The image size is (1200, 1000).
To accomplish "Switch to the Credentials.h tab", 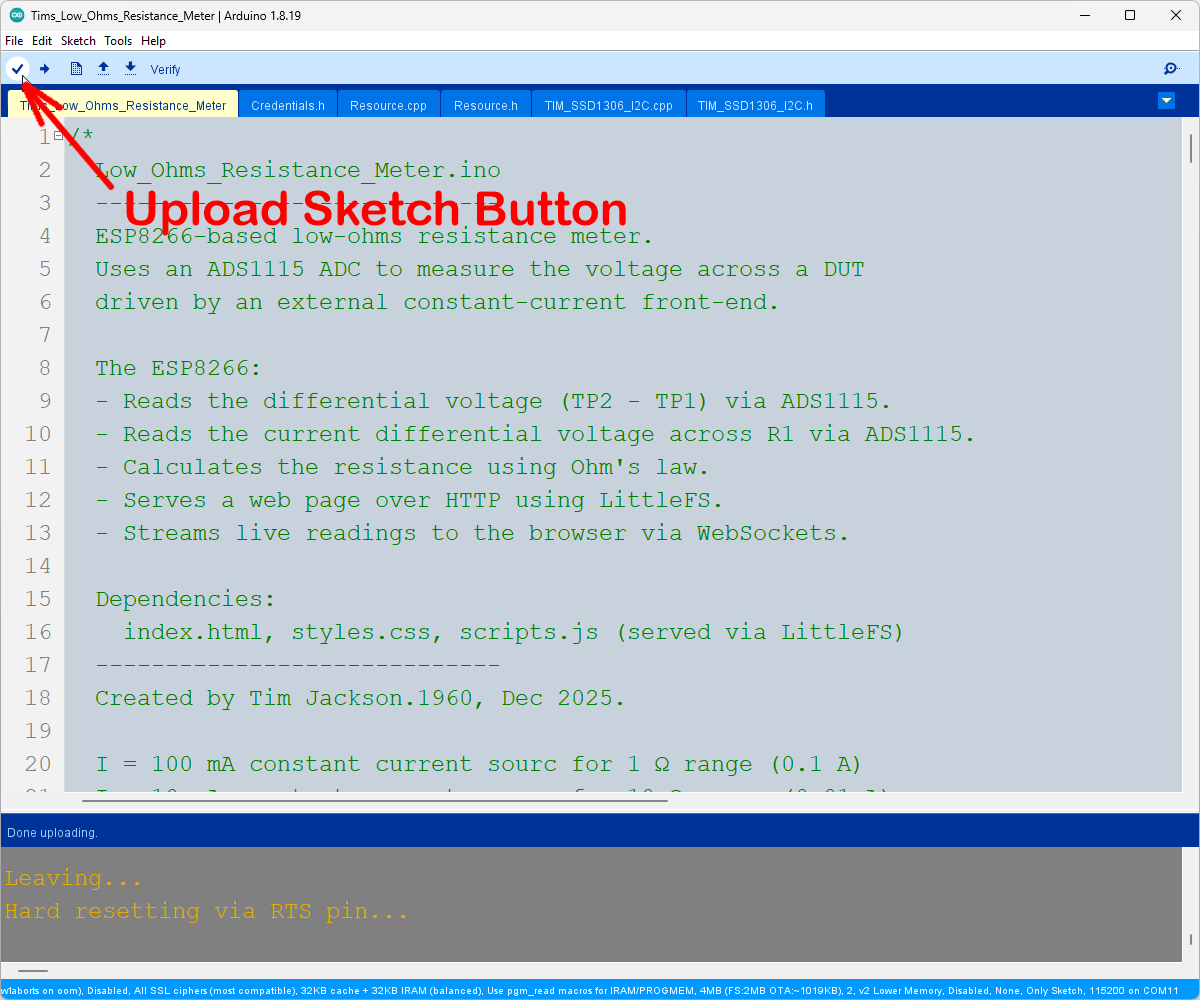I will point(288,105).
